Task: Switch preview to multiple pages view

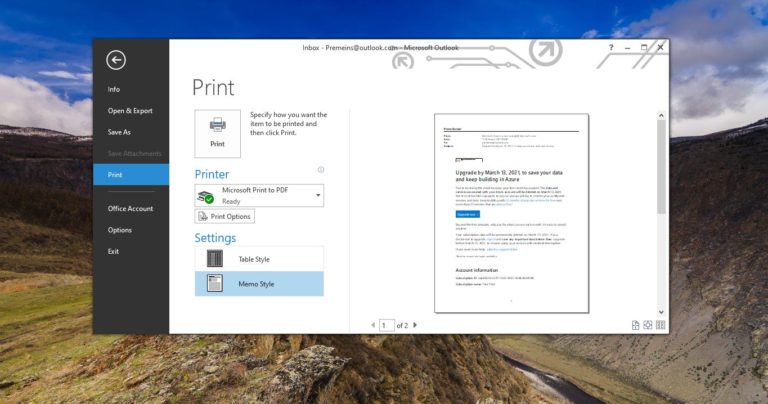Action: (x=660, y=325)
